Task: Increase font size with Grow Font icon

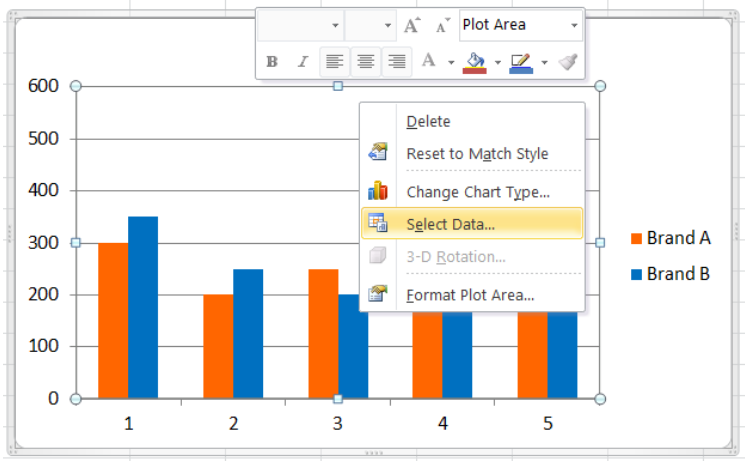Action: pos(412,25)
